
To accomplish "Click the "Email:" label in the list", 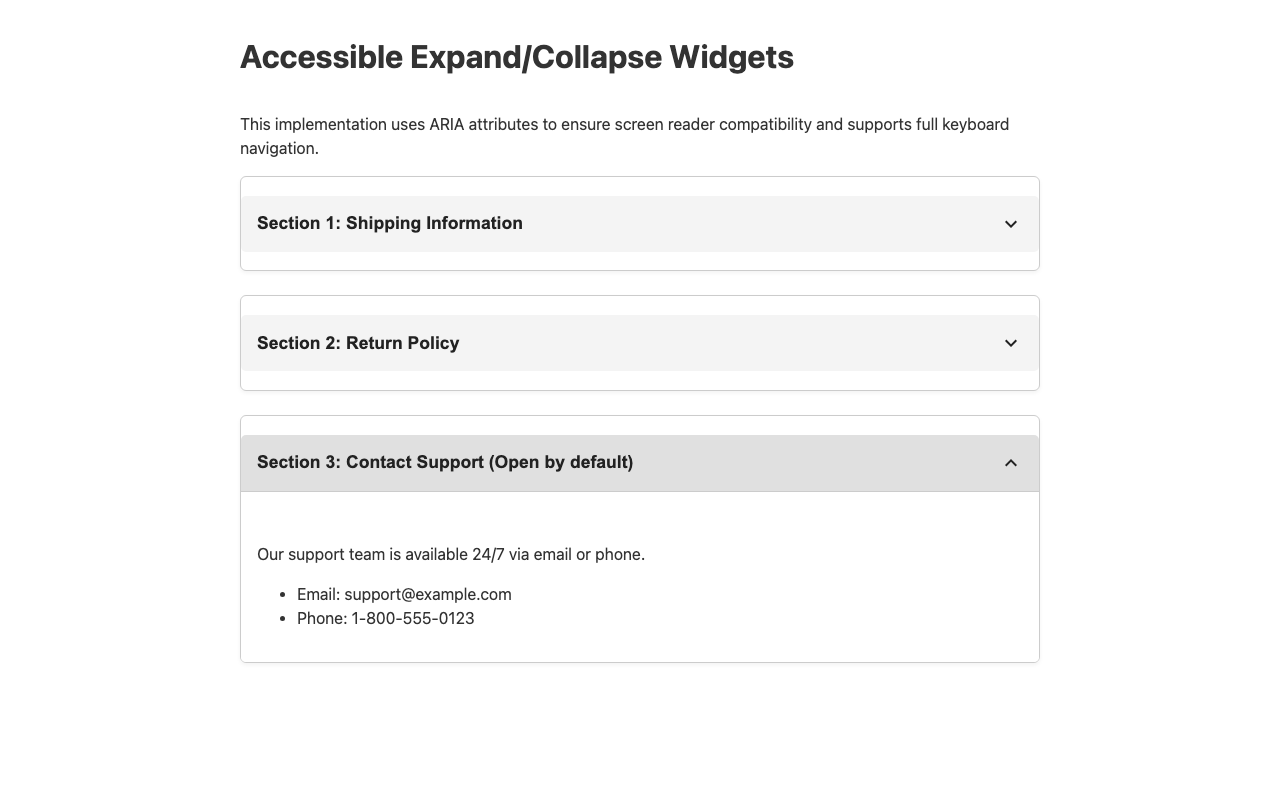I will [318, 594].
